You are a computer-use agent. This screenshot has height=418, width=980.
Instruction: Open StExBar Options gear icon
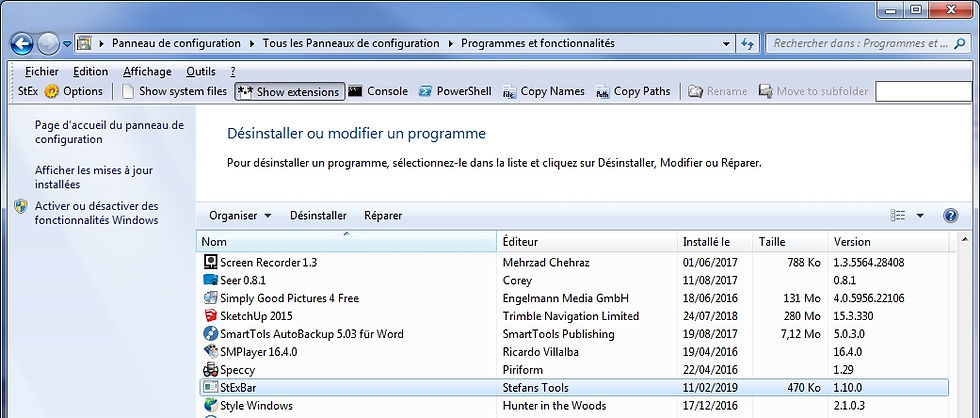point(51,91)
